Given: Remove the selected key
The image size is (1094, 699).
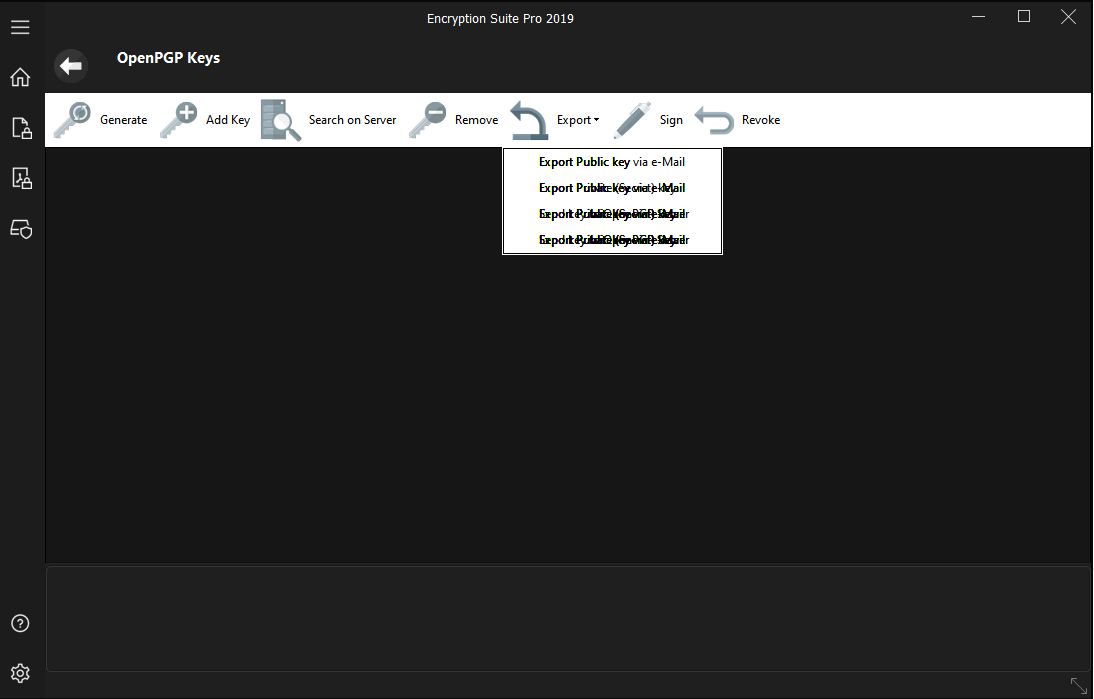Looking at the screenshot, I should pyautogui.click(x=454, y=120).
